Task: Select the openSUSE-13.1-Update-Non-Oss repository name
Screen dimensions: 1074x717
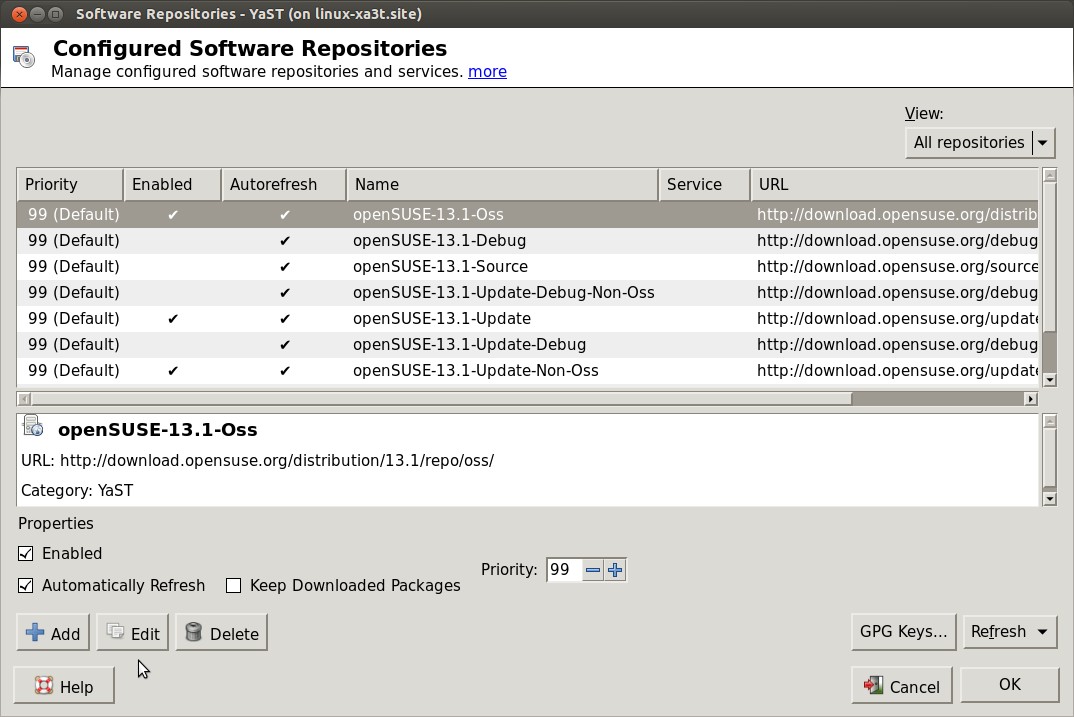Action: click(x=475, y=370)
